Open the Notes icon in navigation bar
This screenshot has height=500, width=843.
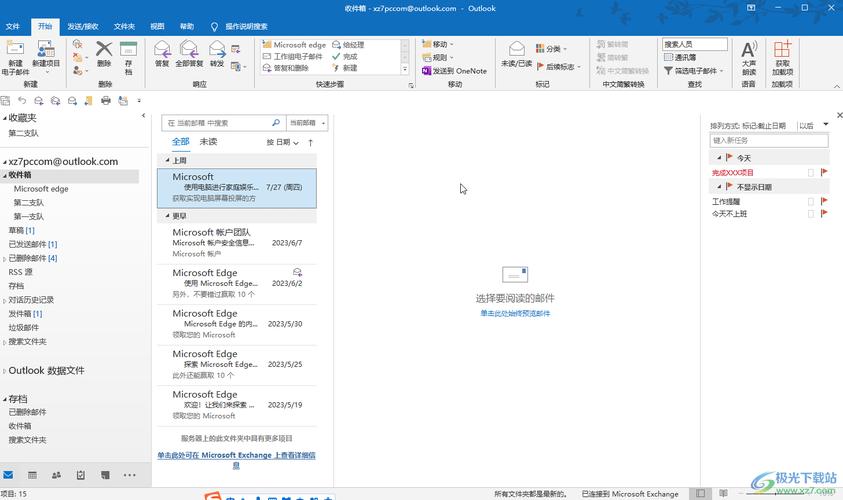[x=105, y=475]
